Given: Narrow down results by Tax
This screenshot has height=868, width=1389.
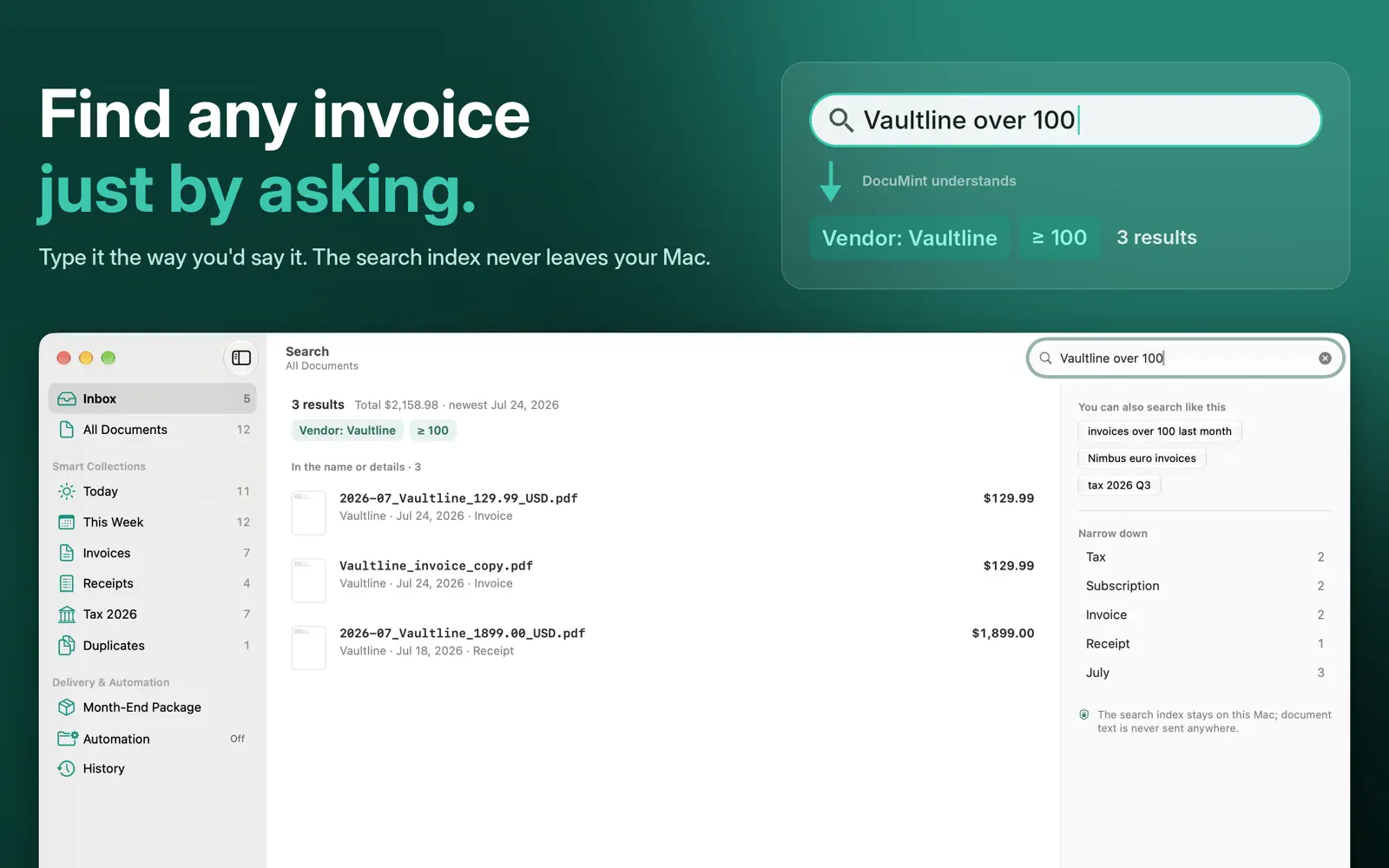Looking at the screenshot, I should (1205, 557).
